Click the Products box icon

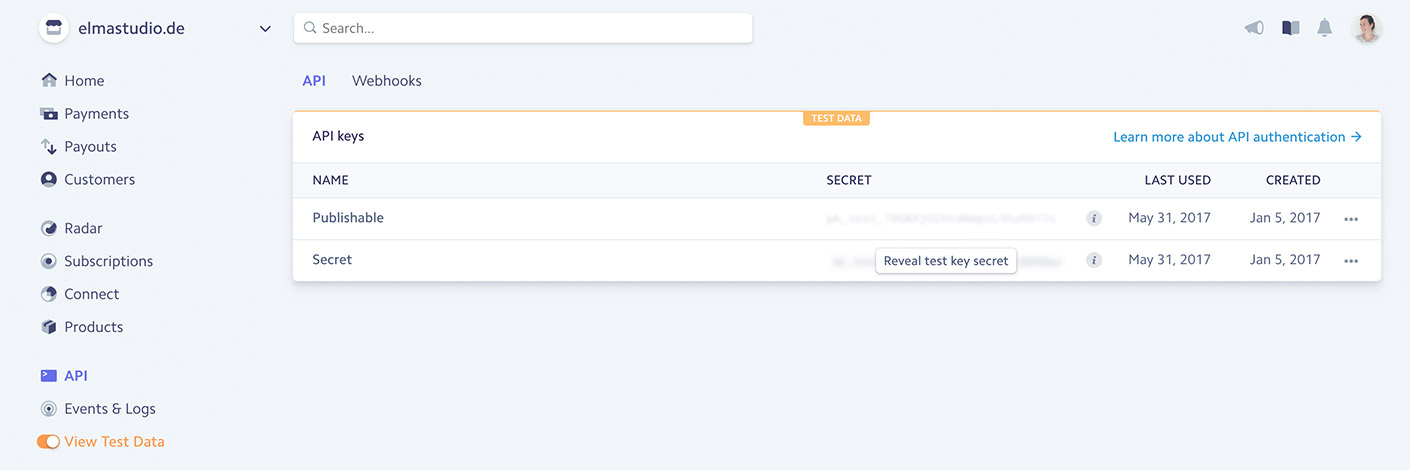click(x=48, y=327)
